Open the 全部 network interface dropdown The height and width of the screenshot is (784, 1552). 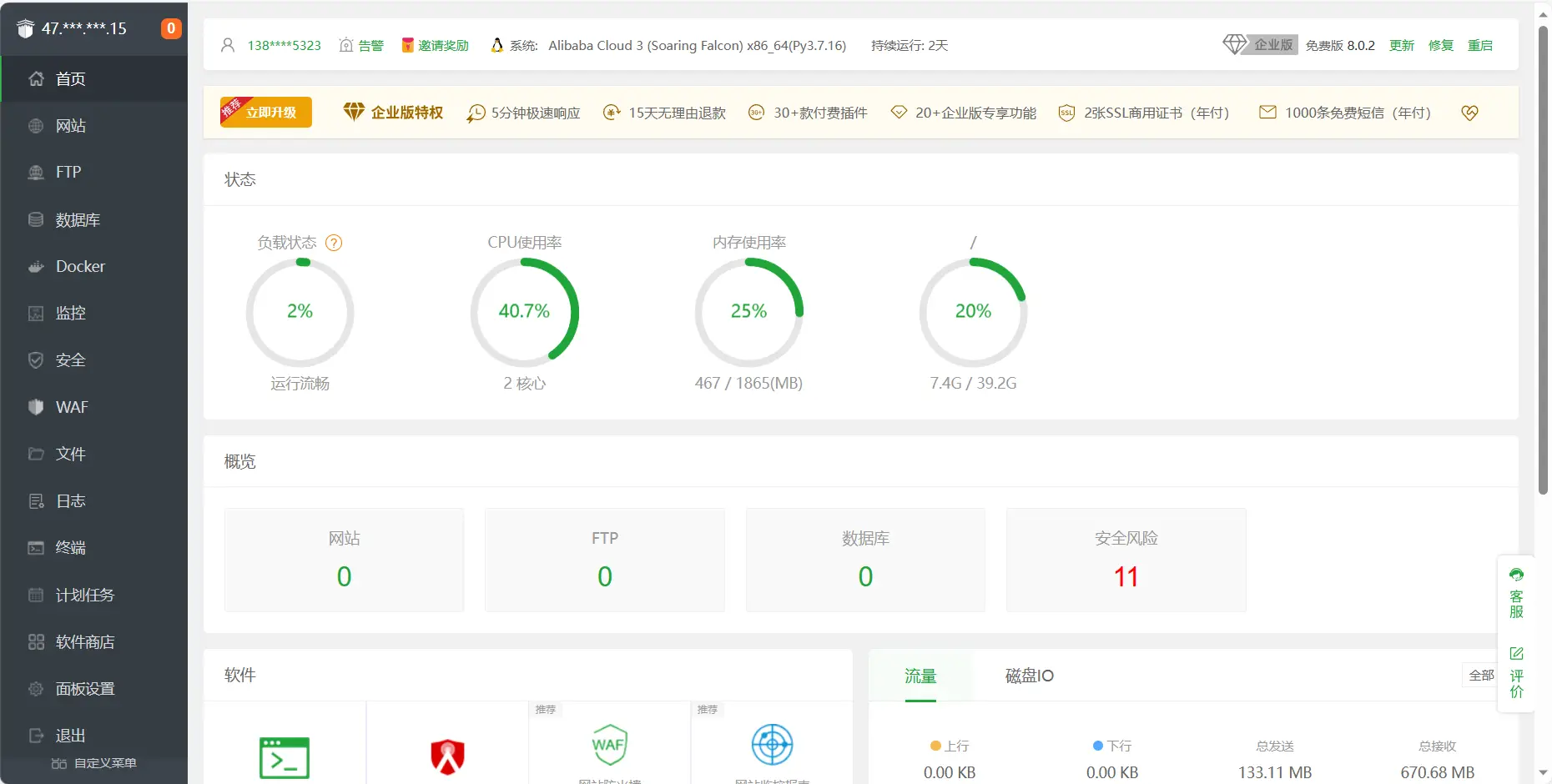click(x=1481, y=676)
